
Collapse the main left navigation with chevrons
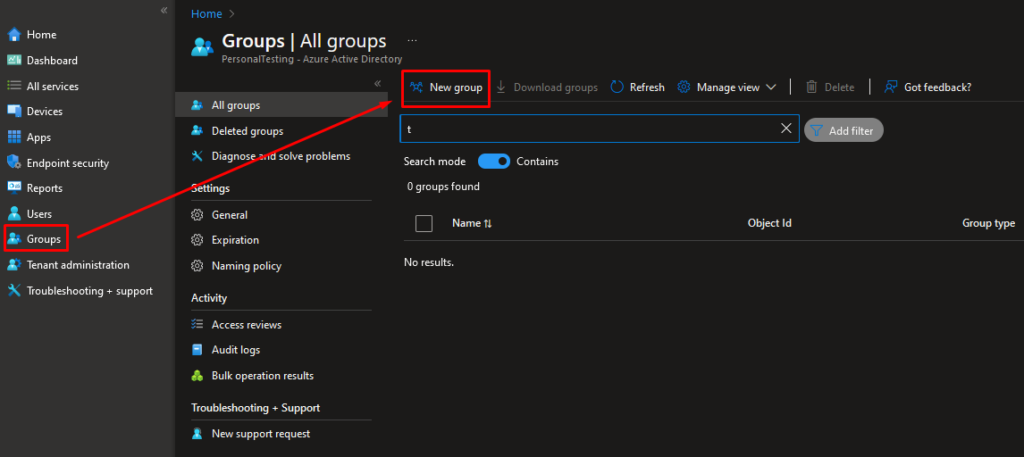(164, 10)
